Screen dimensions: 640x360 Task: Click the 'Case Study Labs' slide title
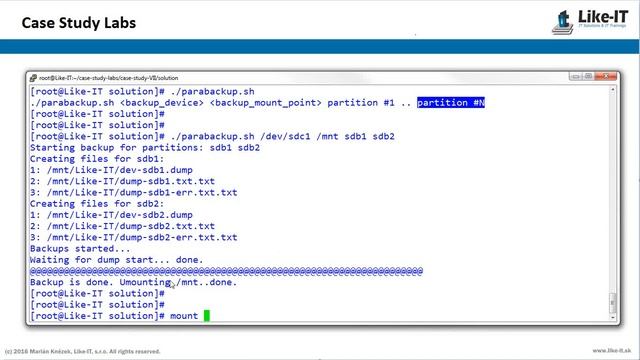pos(79,23)
